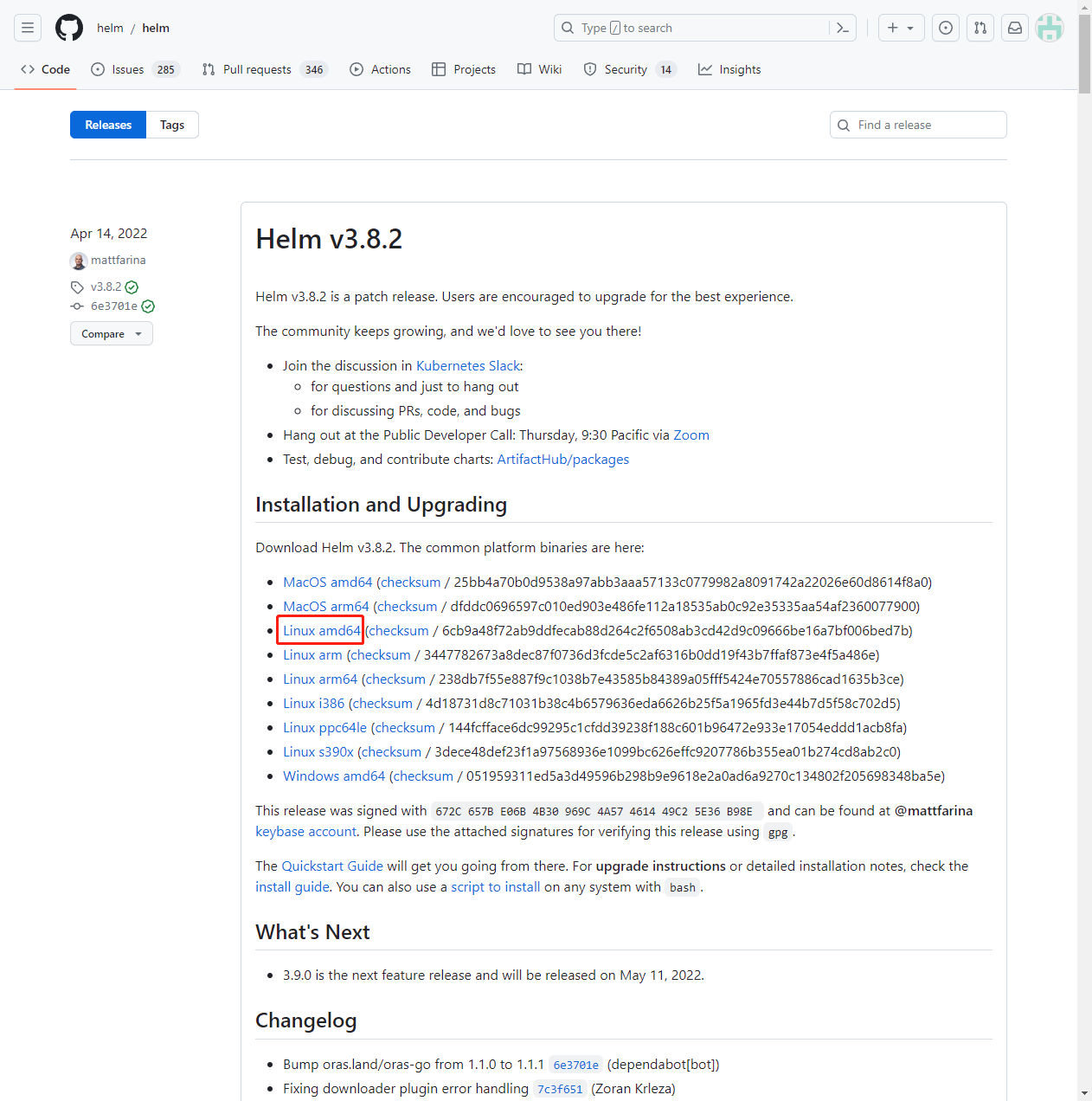Download Linux amd64 binary
Image resolution: width=1092 pixels, height=1101 pixels.
click(x=322, y=631)
